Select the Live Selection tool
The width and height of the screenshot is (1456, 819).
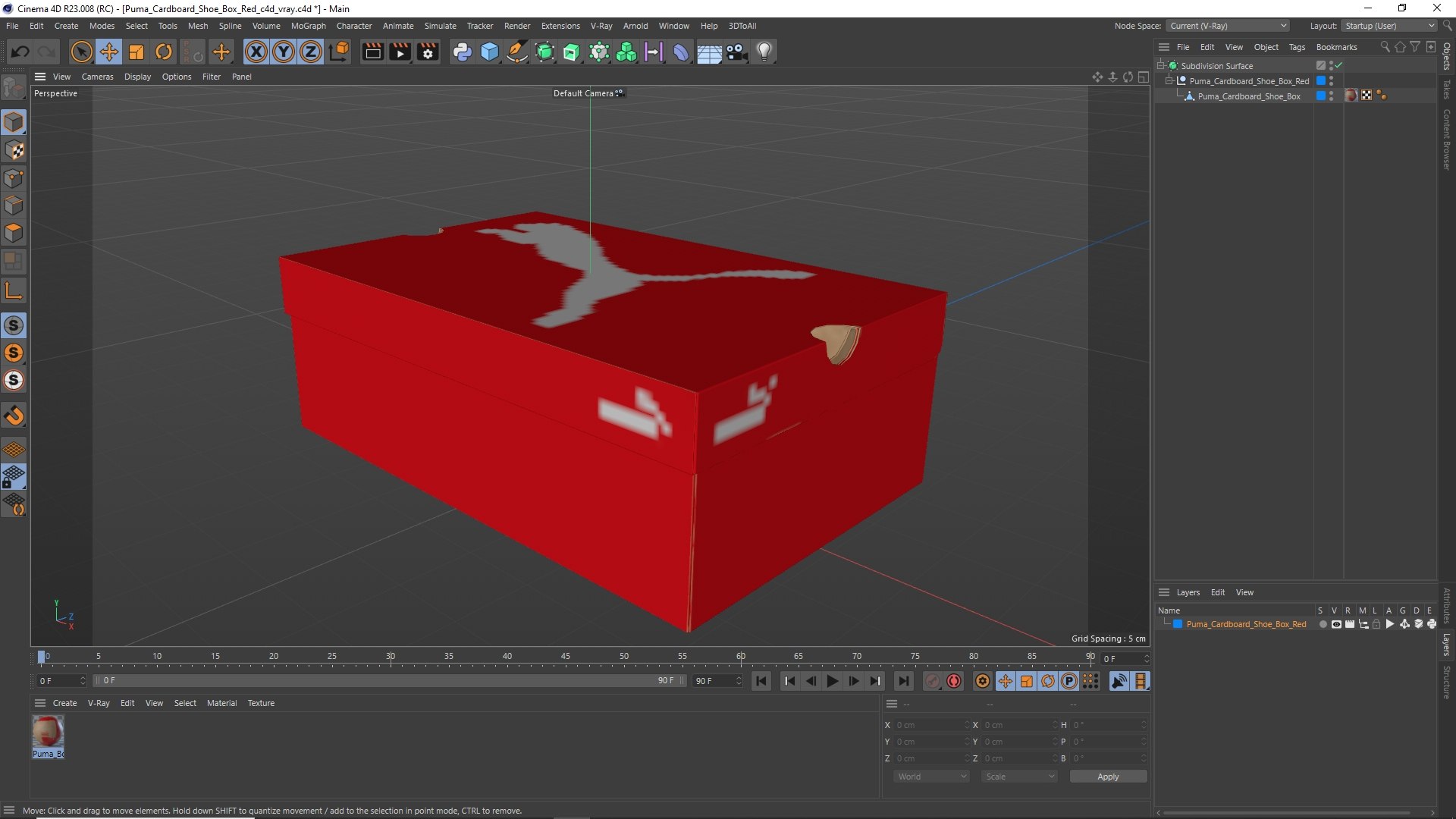81,52
